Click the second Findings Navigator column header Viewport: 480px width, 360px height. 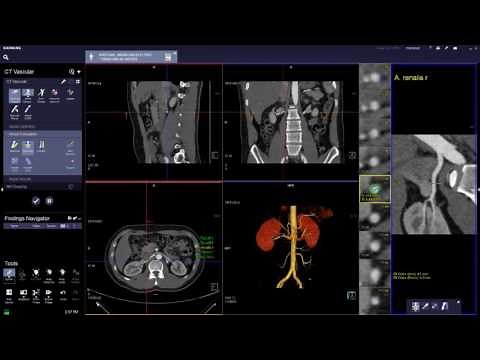pyautogui.click(x=36, y=226)
